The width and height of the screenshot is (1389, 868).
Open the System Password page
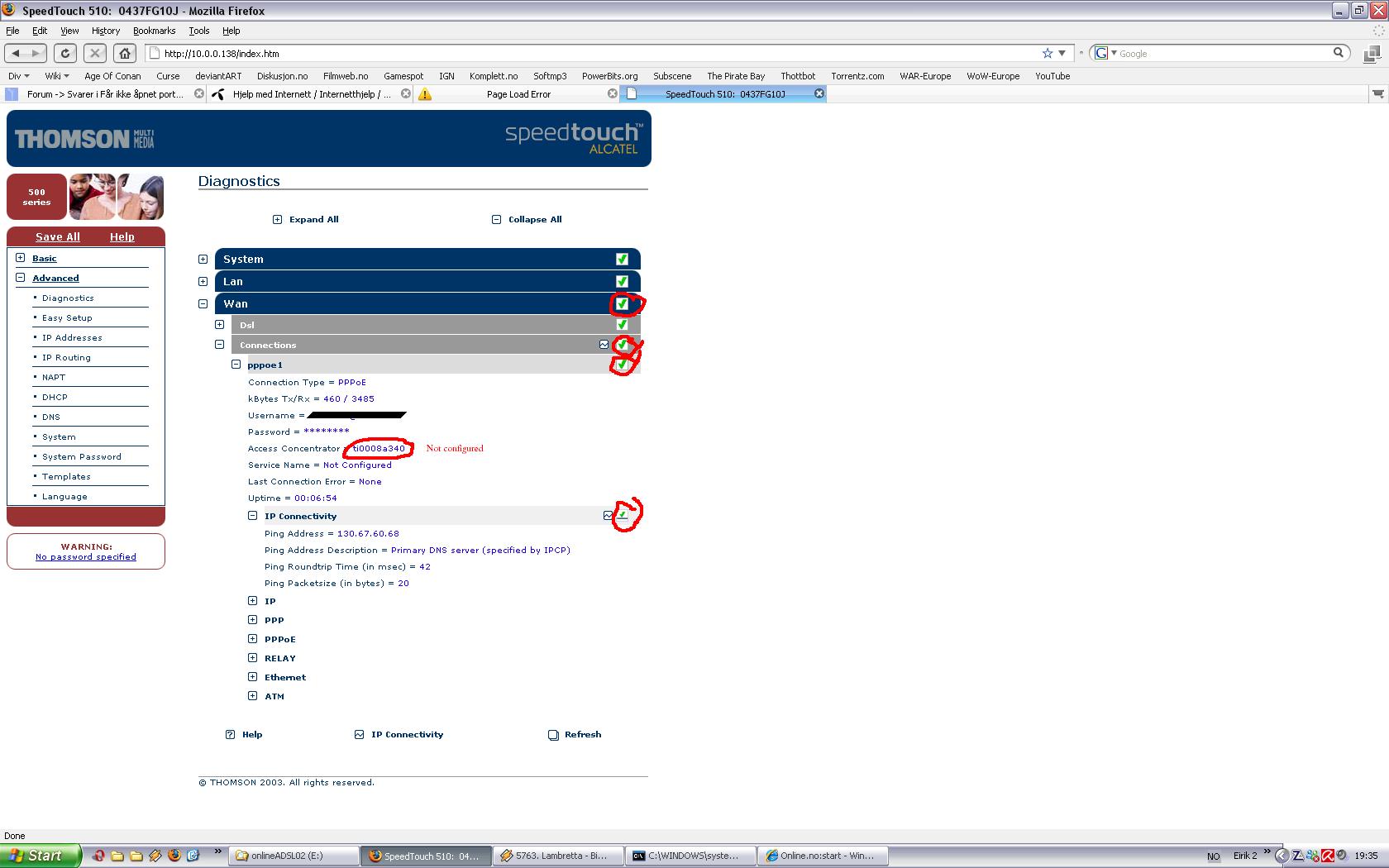81,456
